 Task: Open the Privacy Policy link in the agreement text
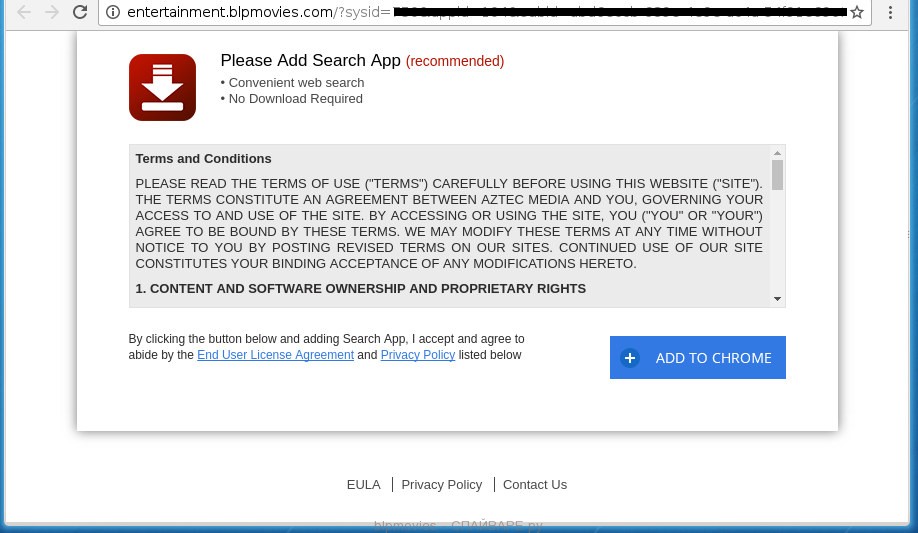[417, 355]
